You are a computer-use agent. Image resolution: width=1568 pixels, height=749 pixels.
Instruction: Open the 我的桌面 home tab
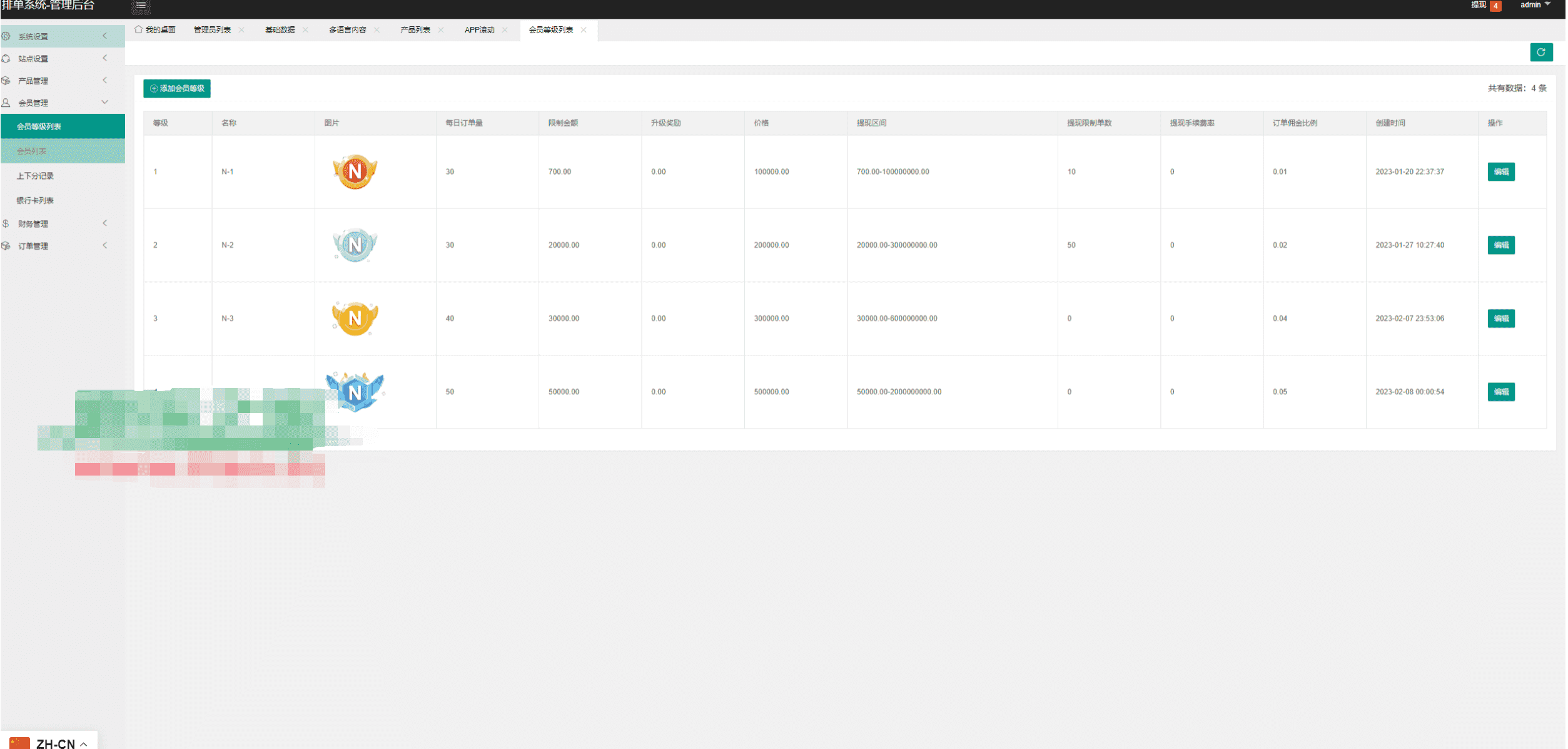(x=155, y=30)
